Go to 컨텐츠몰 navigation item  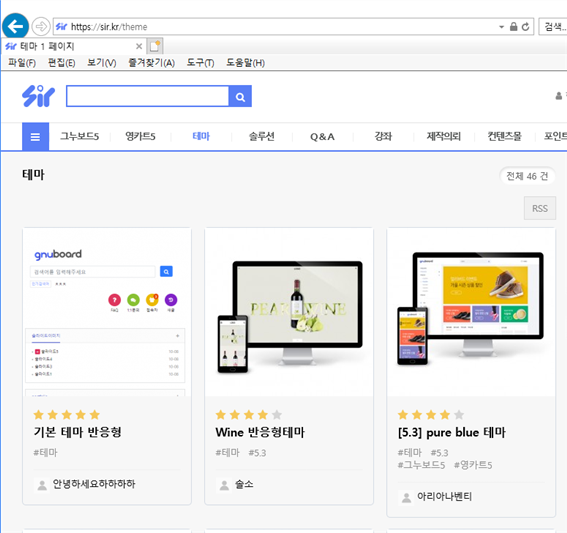[504, 137]
